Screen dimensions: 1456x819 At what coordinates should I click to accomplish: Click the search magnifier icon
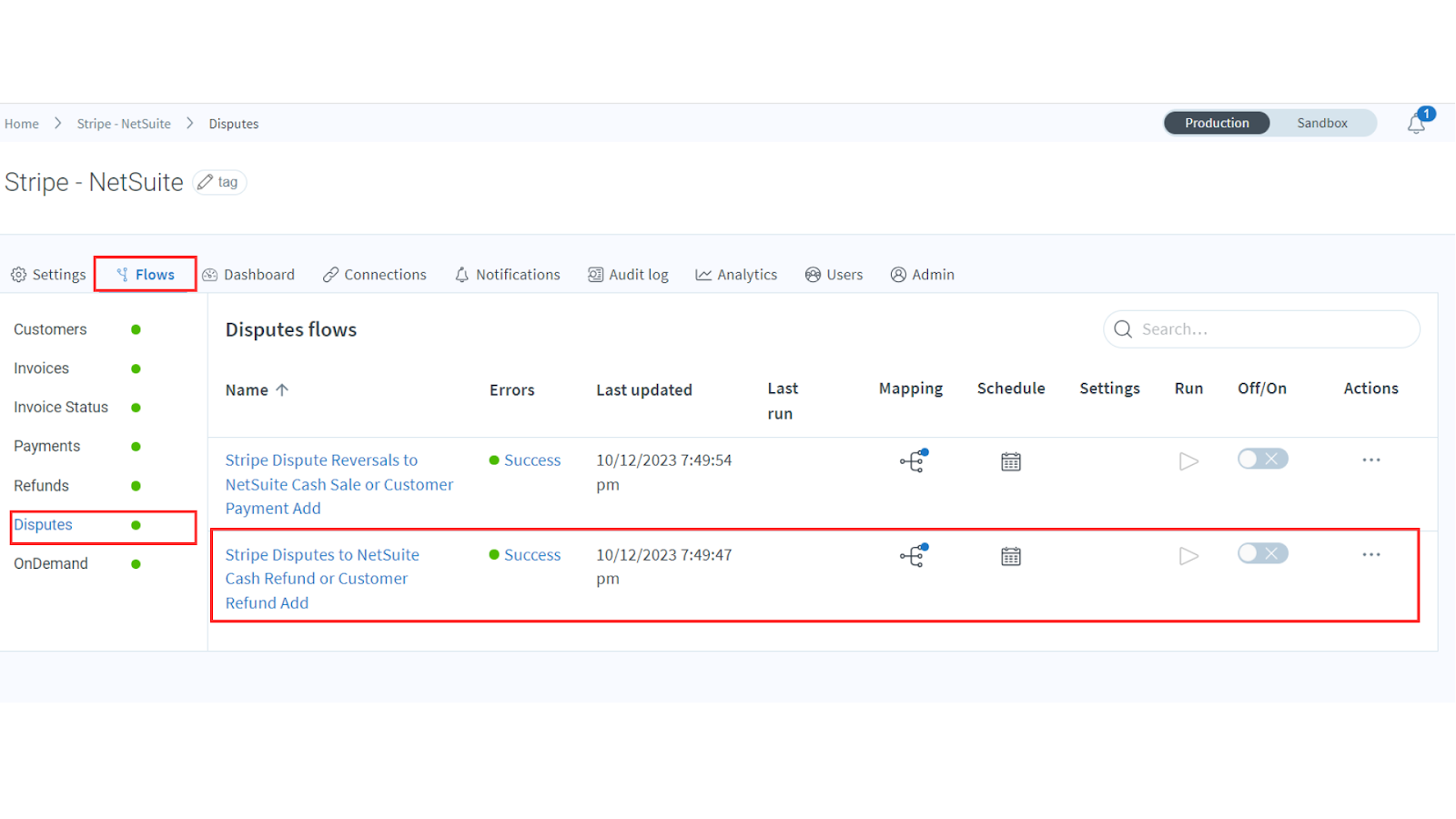(1123, 329)
